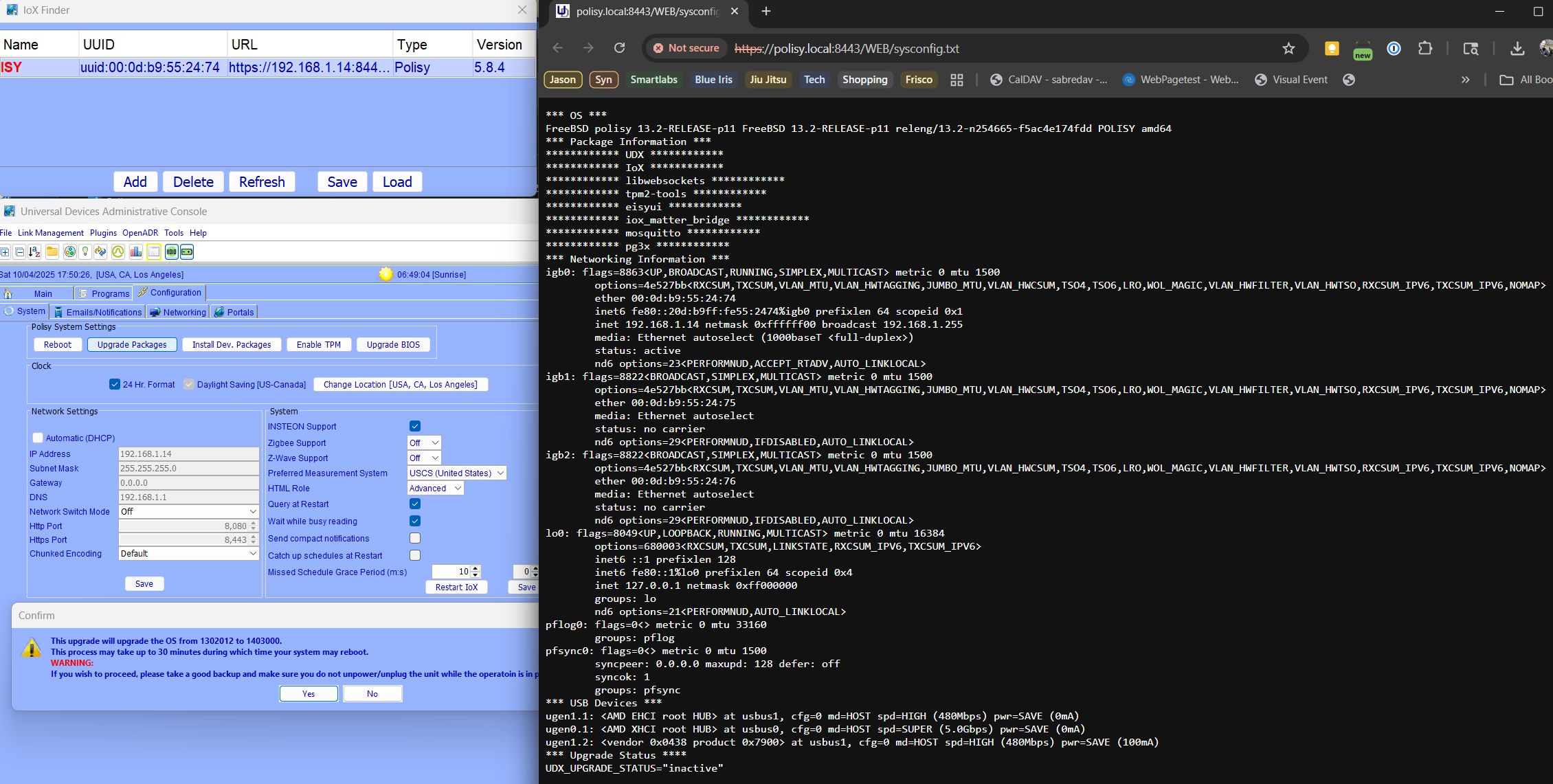This screenshot has width=1553, height=784.
Task: Bookmark page with the star icon
Action: tap(1288, 48)
